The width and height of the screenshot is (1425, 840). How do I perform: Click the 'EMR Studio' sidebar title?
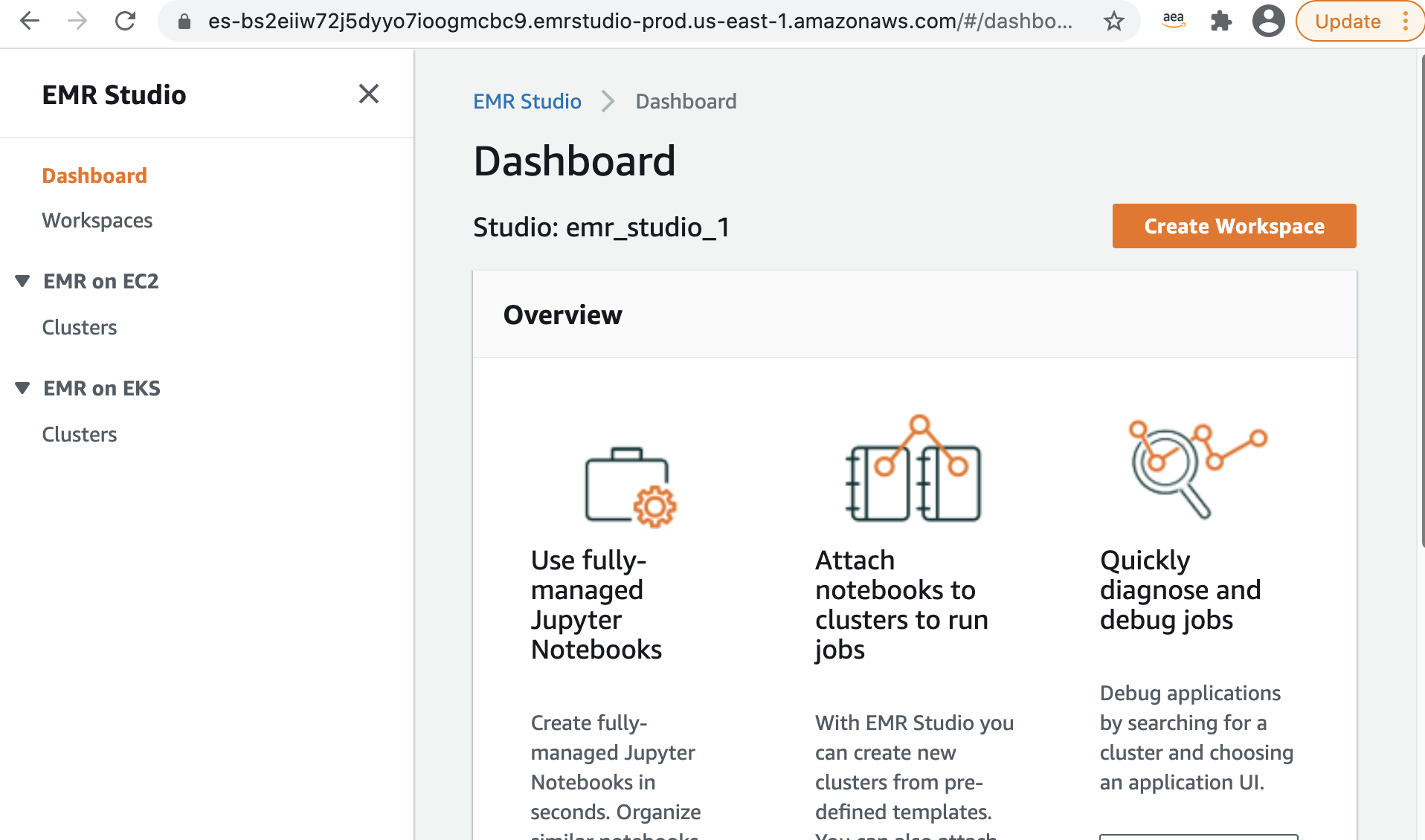(x=114, y=94)
